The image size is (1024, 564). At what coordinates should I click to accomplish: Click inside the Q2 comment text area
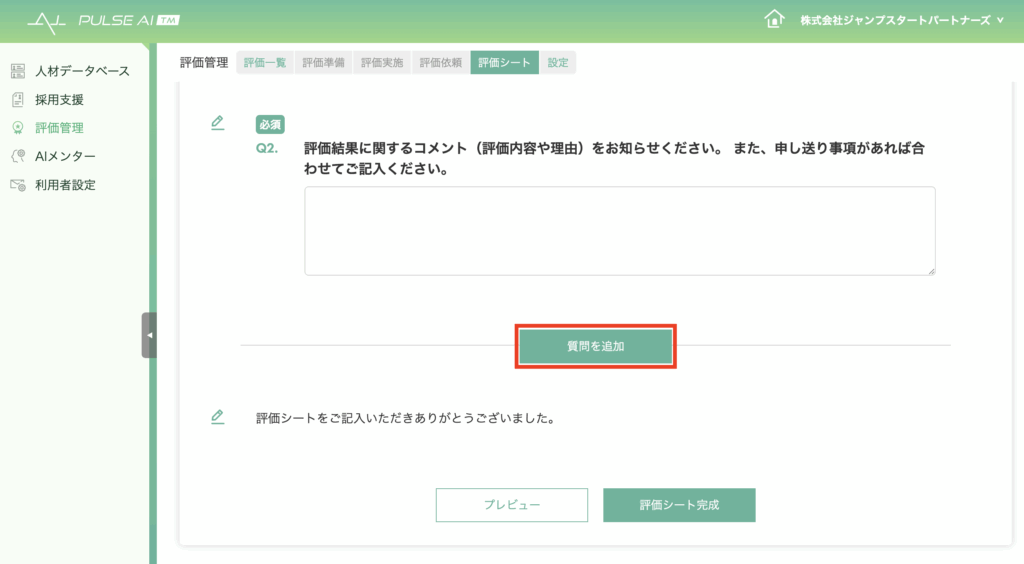[620, 231]
